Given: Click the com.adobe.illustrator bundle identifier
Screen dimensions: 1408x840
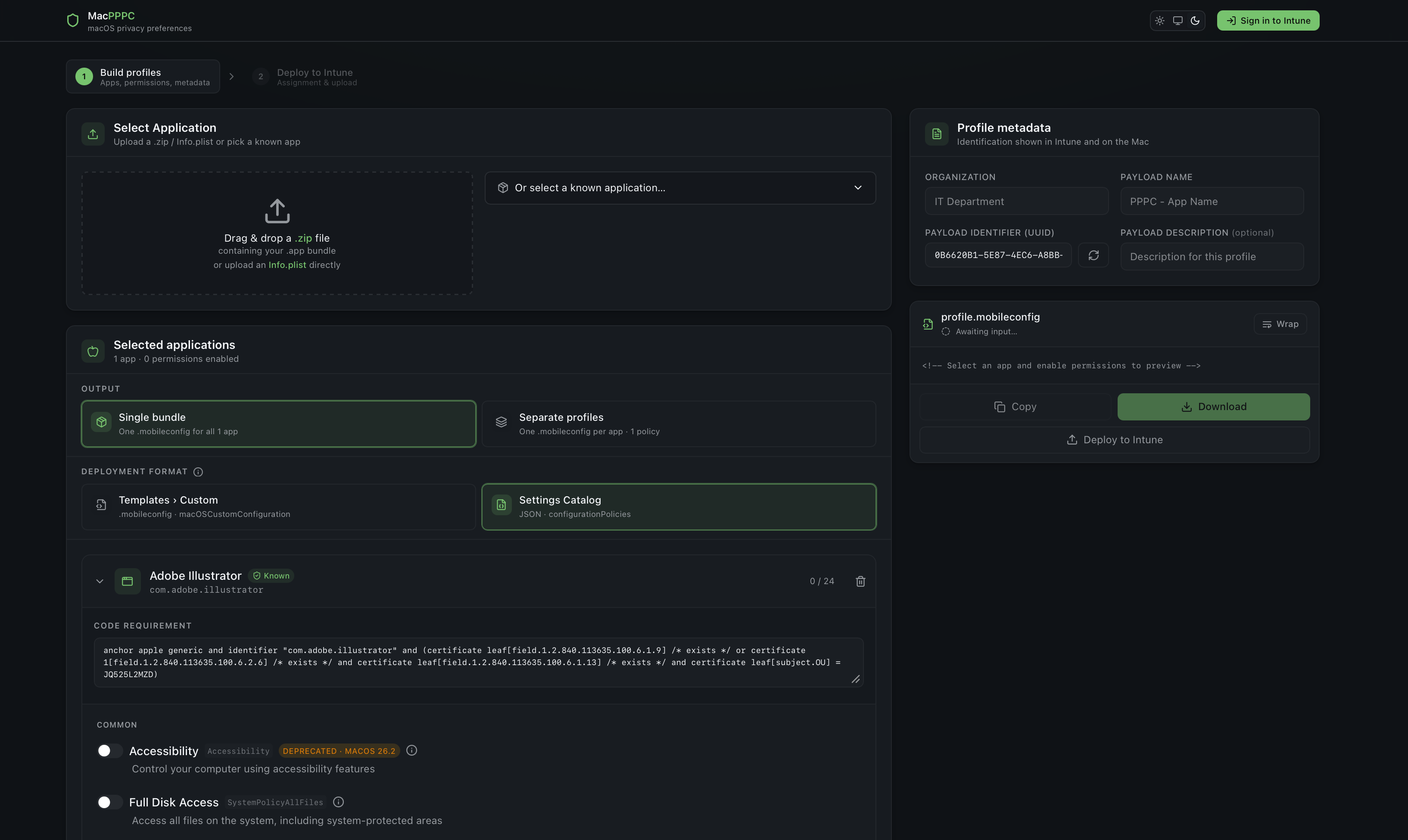Looking at the screenshot, I should tap(206, 590).
